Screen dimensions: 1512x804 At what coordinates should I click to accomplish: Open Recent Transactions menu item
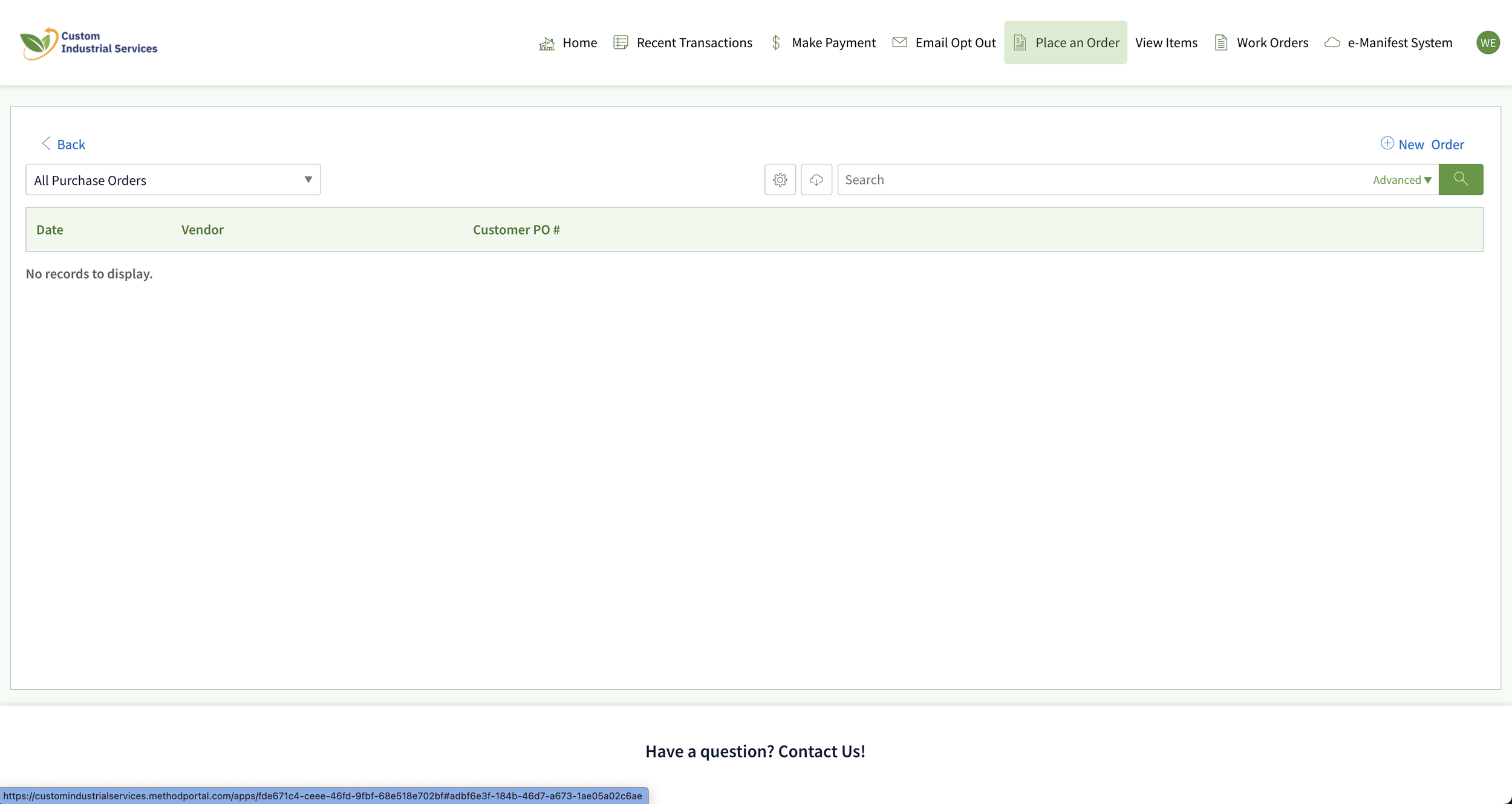coord(694,43)
